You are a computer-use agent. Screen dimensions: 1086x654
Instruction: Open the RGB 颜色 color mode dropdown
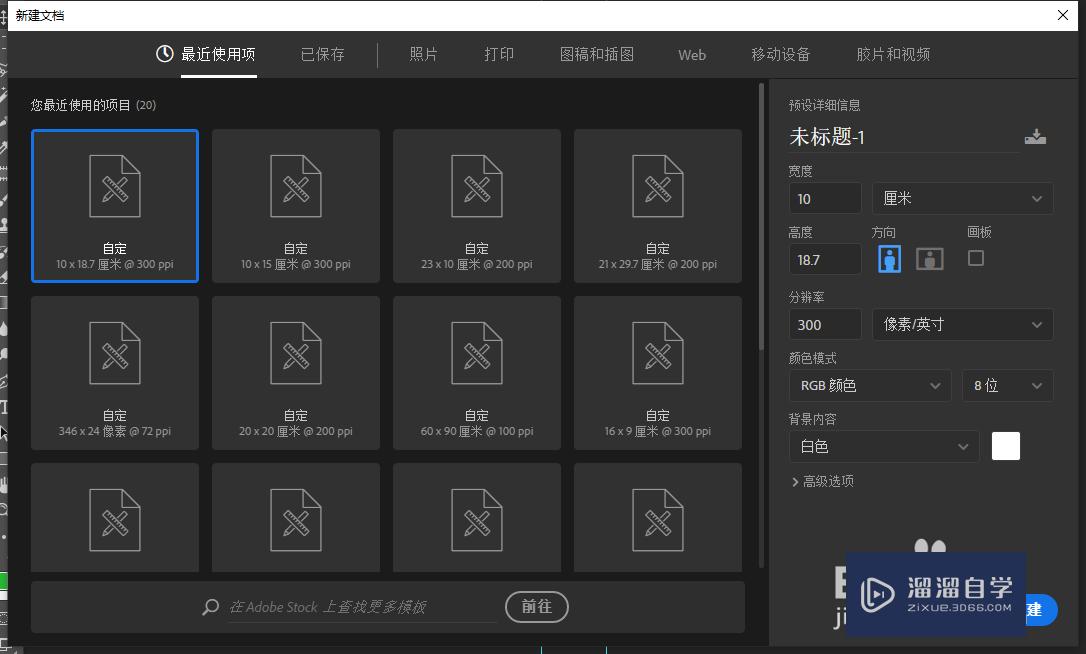(869, 385)
